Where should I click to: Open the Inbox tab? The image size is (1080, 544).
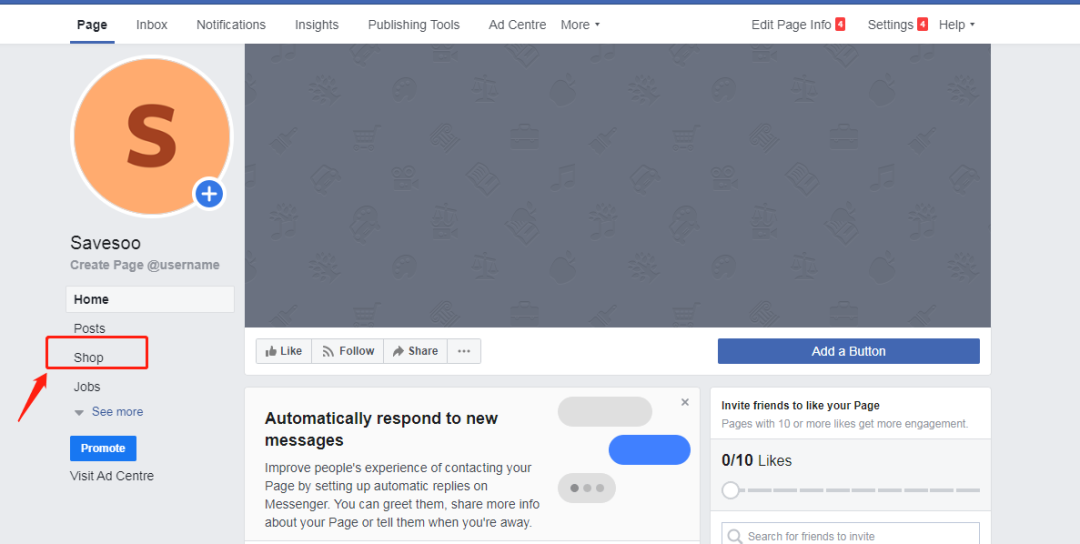click(x=152, y=25)
